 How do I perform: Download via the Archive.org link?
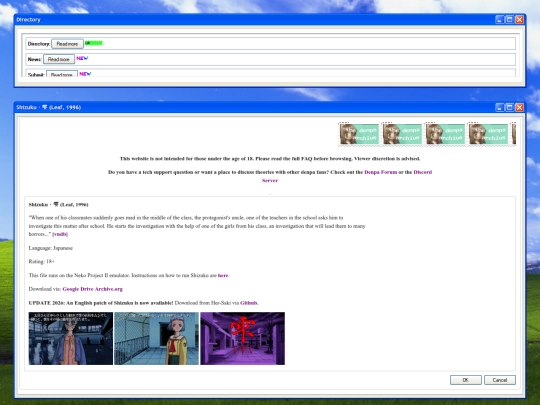[x=108, y=289]
